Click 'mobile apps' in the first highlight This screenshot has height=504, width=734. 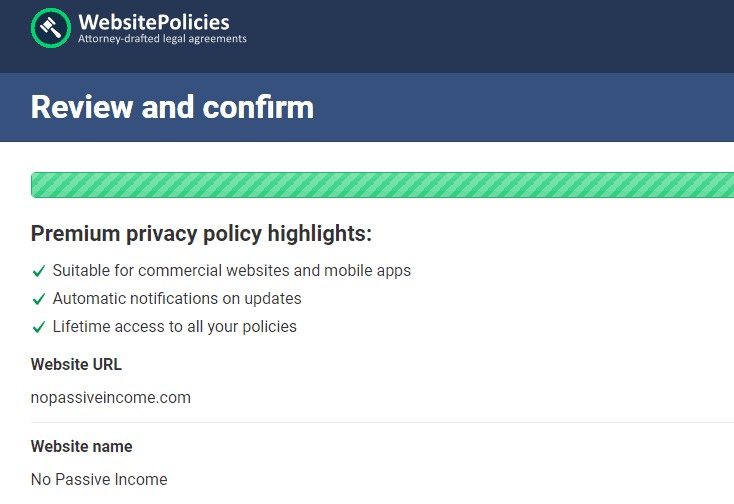(x=370, y=271)
